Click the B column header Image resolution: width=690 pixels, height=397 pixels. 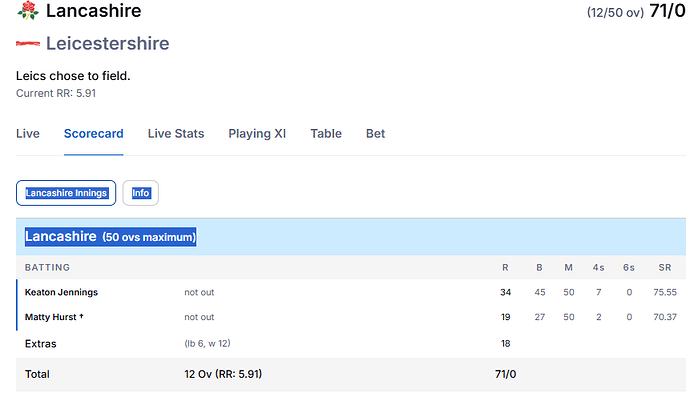(539, 268)
